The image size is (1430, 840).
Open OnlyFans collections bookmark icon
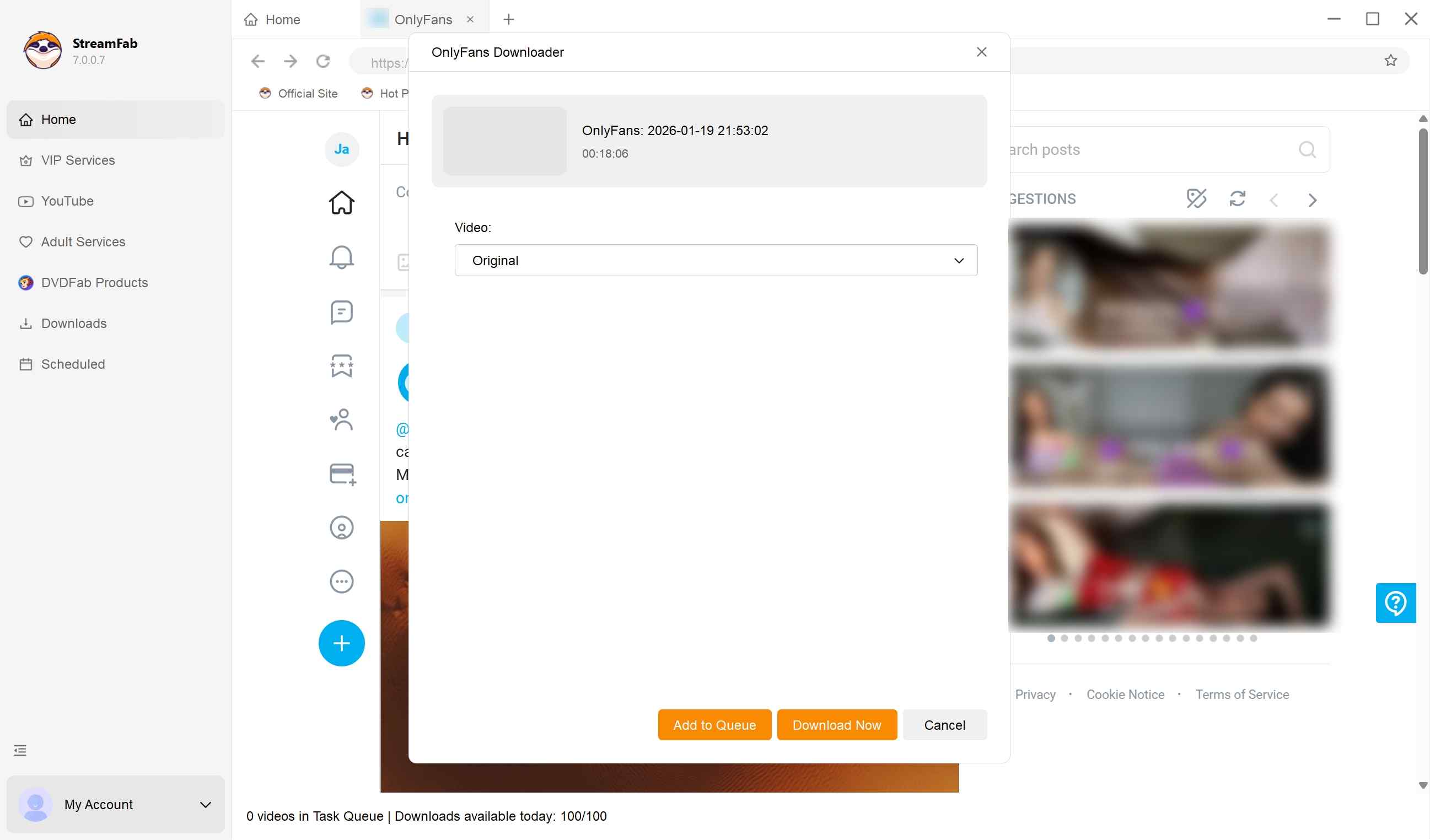(341, 366)
